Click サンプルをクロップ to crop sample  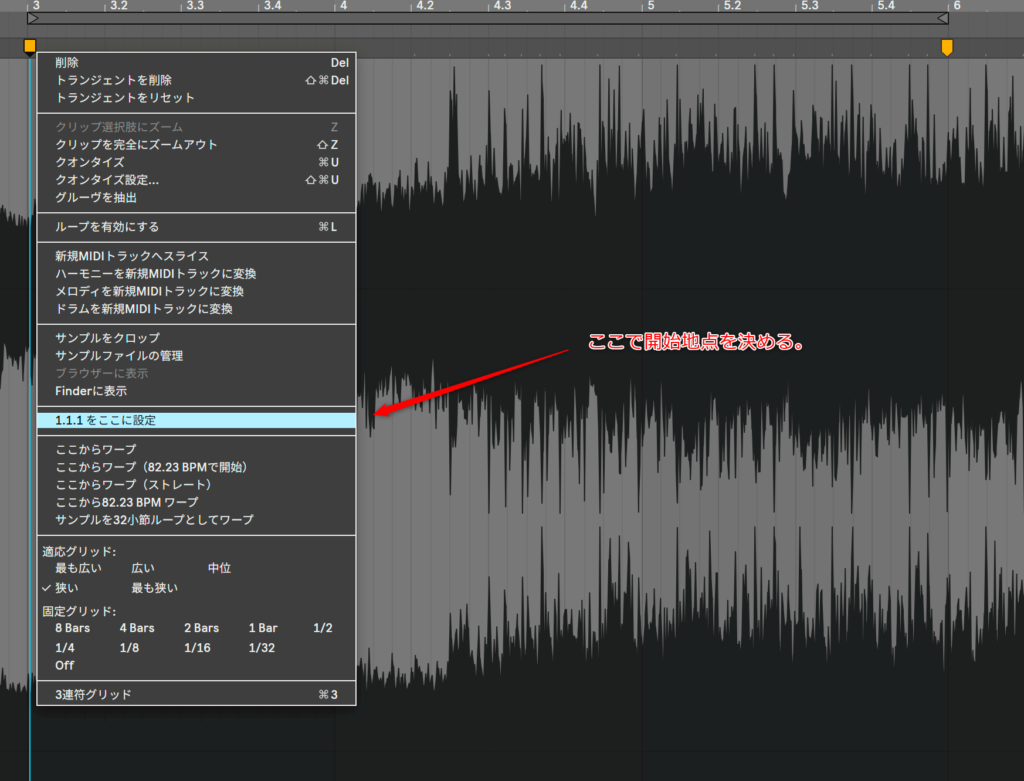pyautogui.click(x=107, y=338)
